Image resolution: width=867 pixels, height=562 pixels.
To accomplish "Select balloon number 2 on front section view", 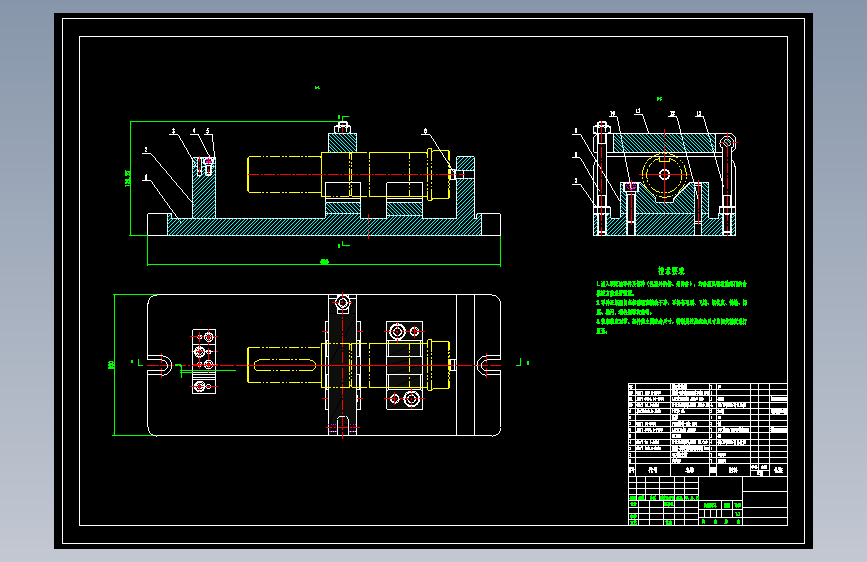I will pyautogui.click(x=146, y=150).
